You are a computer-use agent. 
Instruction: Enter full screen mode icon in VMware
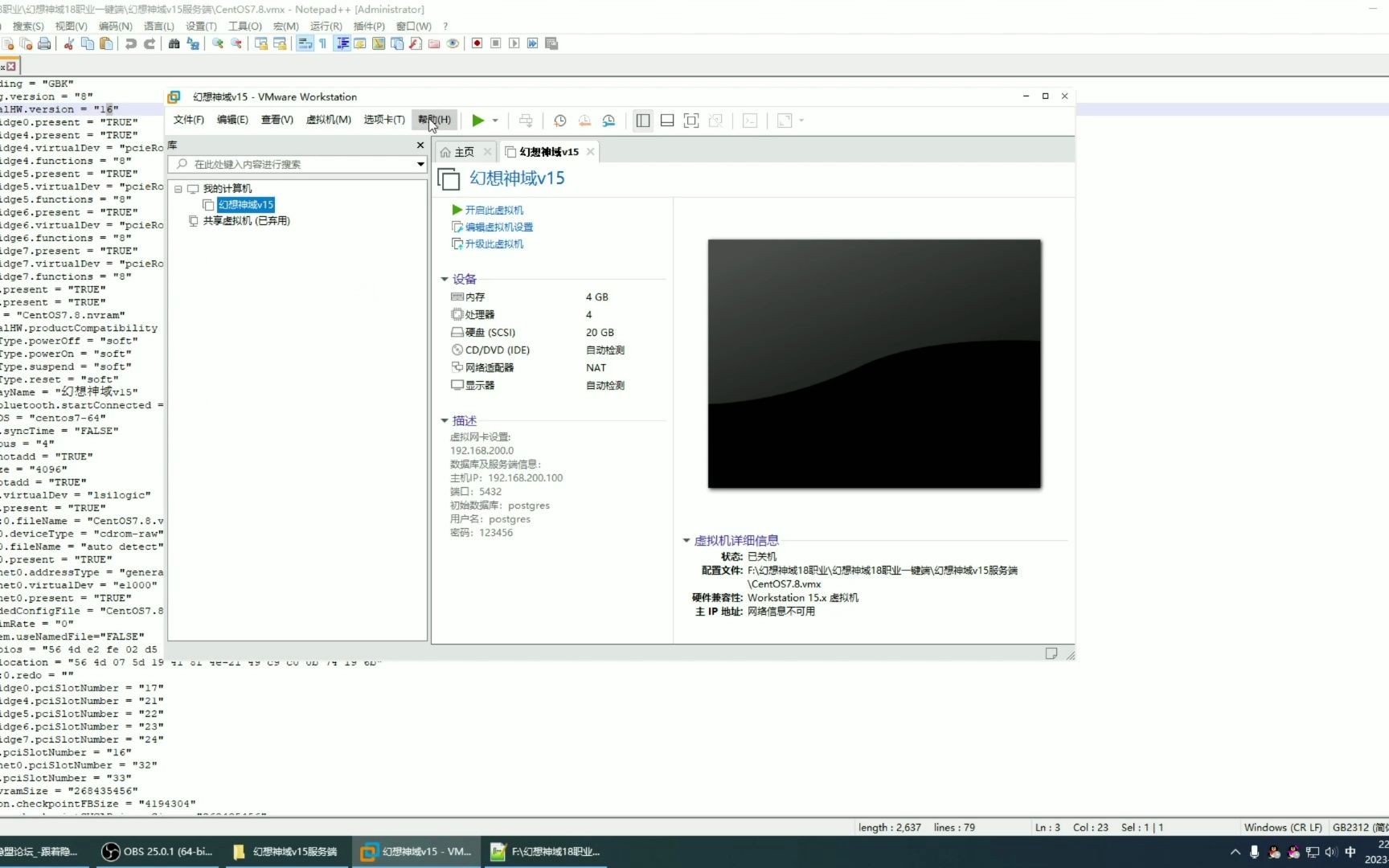point(691,121)
